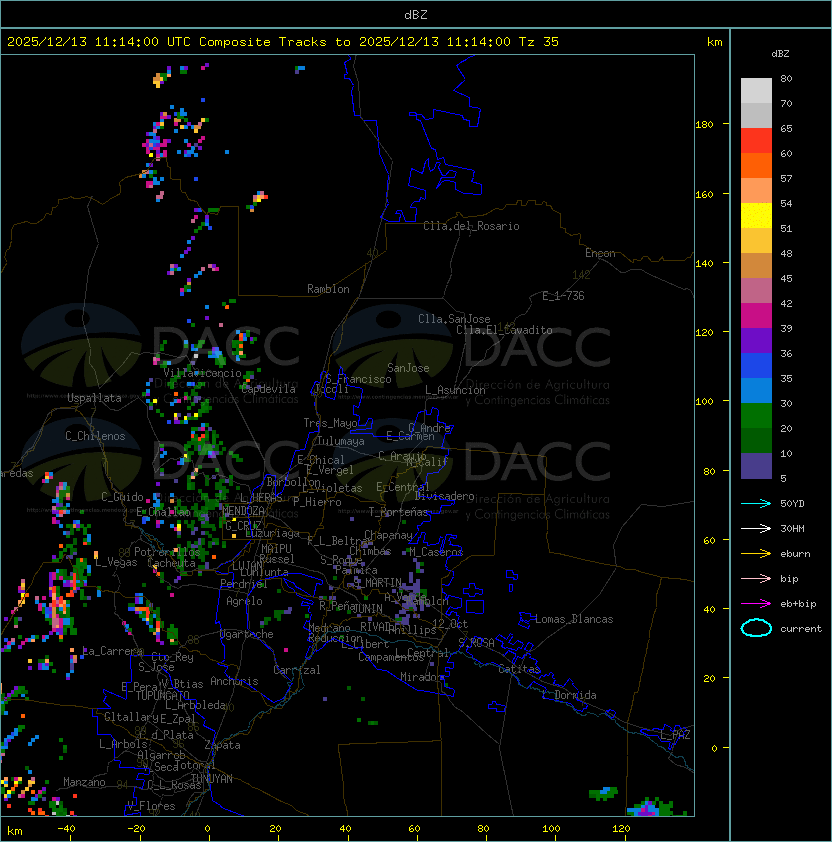Click the 'Ramblon' map label

point(328,289)
